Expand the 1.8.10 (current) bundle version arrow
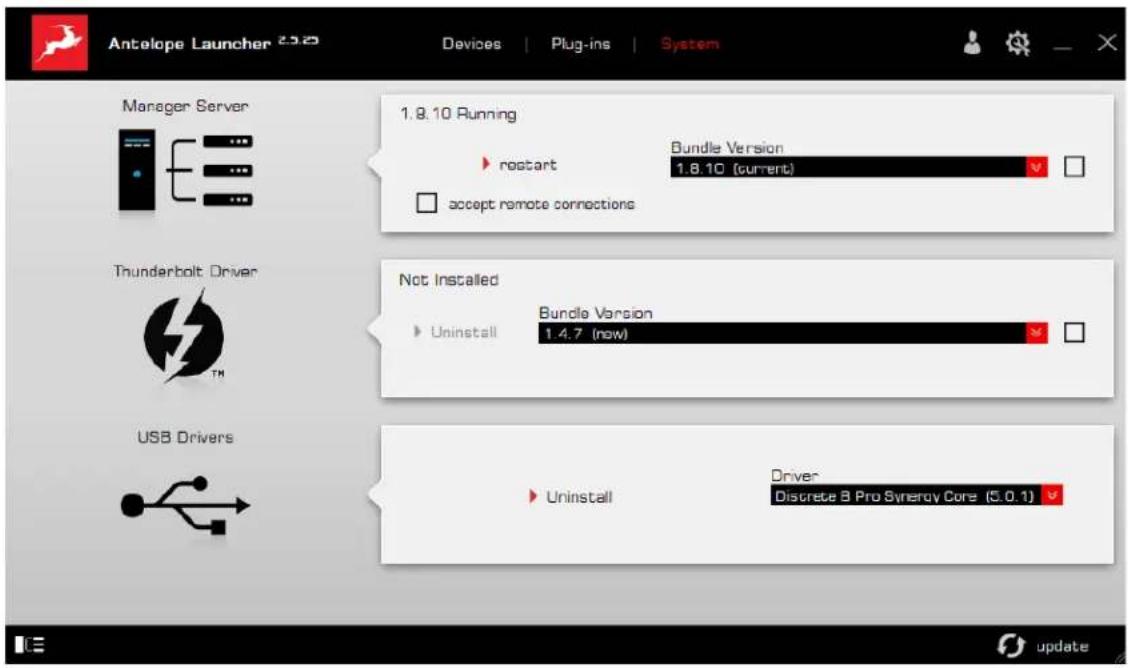This screenshot has width=1128, height=668. tap(1037, 168)
